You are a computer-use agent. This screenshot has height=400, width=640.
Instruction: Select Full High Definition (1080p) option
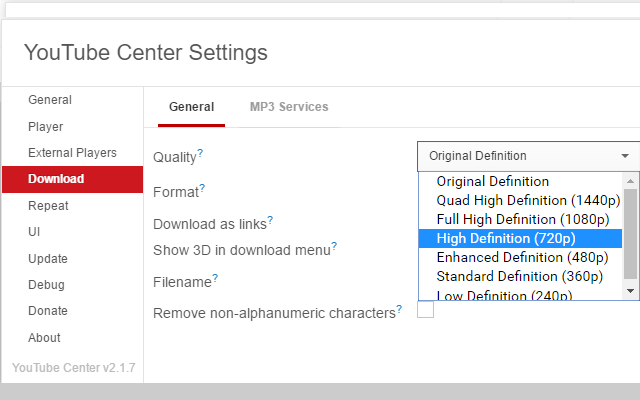pyautogui.click(x=520, y=220)
